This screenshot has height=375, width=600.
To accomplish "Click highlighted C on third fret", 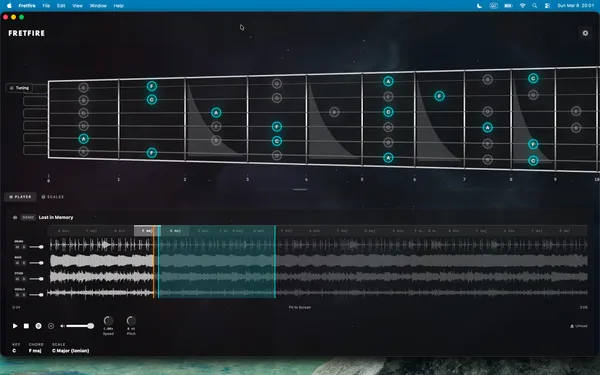I will [x=277, y=141].
